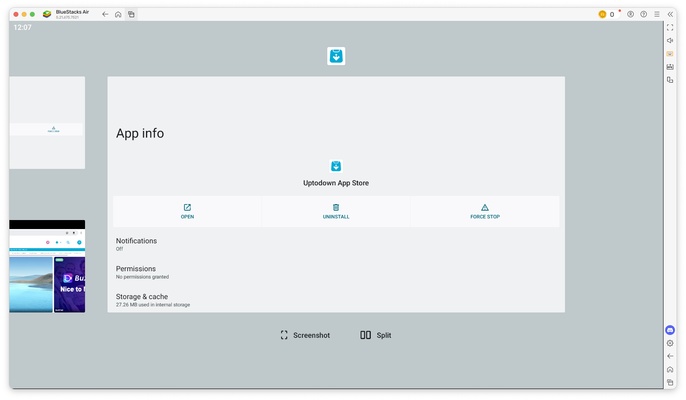Open the Notifications setting row
Screen dimensions: 686x400
point(336,244)
